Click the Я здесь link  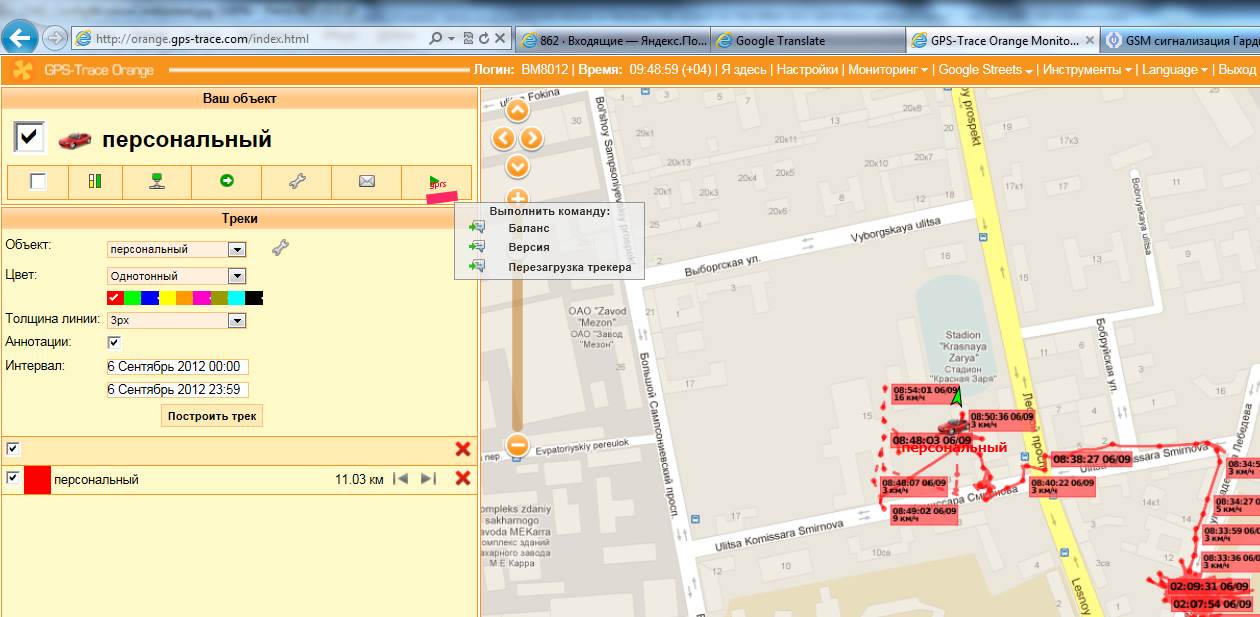click(x=744, y=70)
